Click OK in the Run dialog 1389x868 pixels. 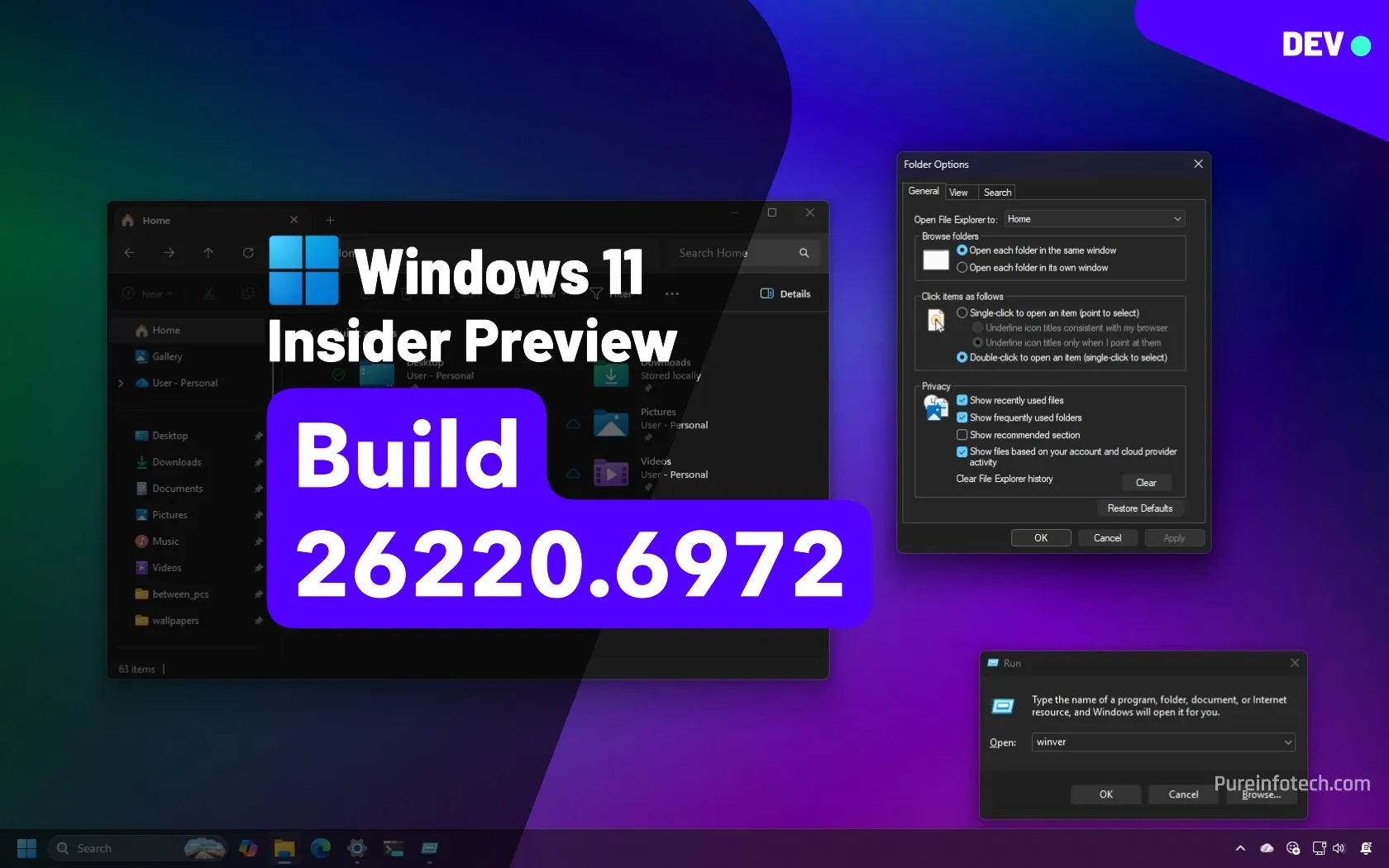[x=1106, y=794]
